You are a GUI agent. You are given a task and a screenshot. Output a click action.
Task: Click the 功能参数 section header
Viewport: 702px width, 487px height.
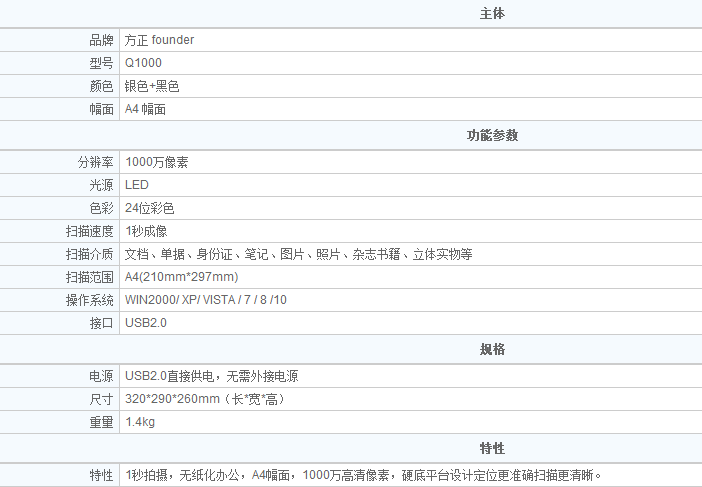point(492,135)
